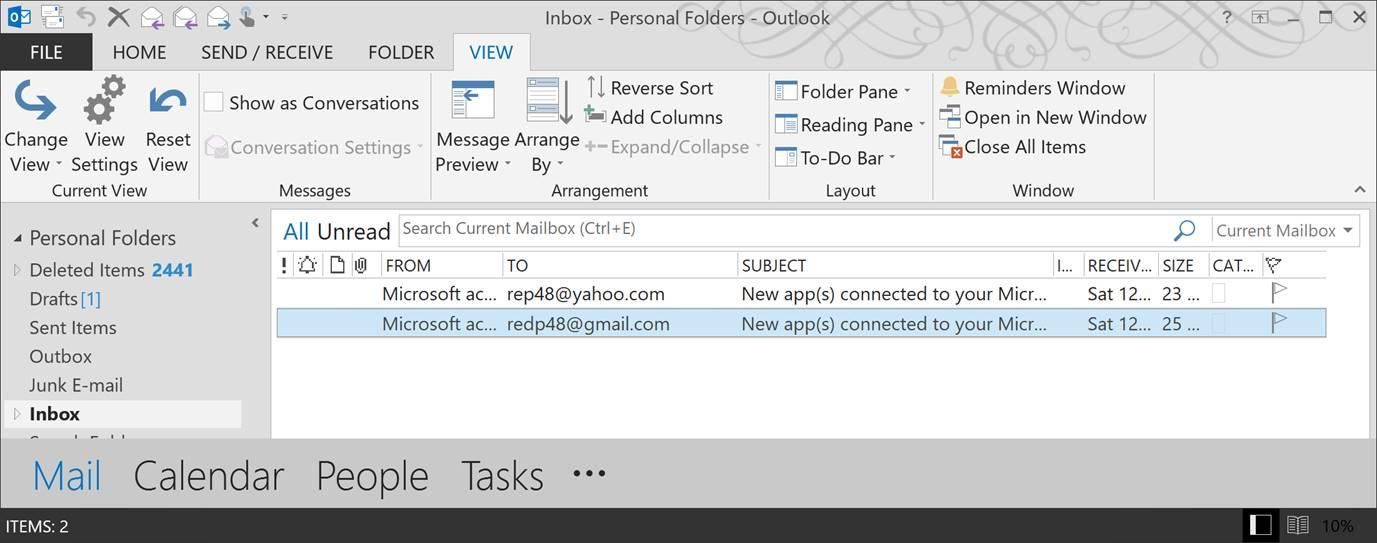The height and width of the screenshot is (543, 1377).
Task: Click the Outlook application icon in title bar
Action: point(18,16)
